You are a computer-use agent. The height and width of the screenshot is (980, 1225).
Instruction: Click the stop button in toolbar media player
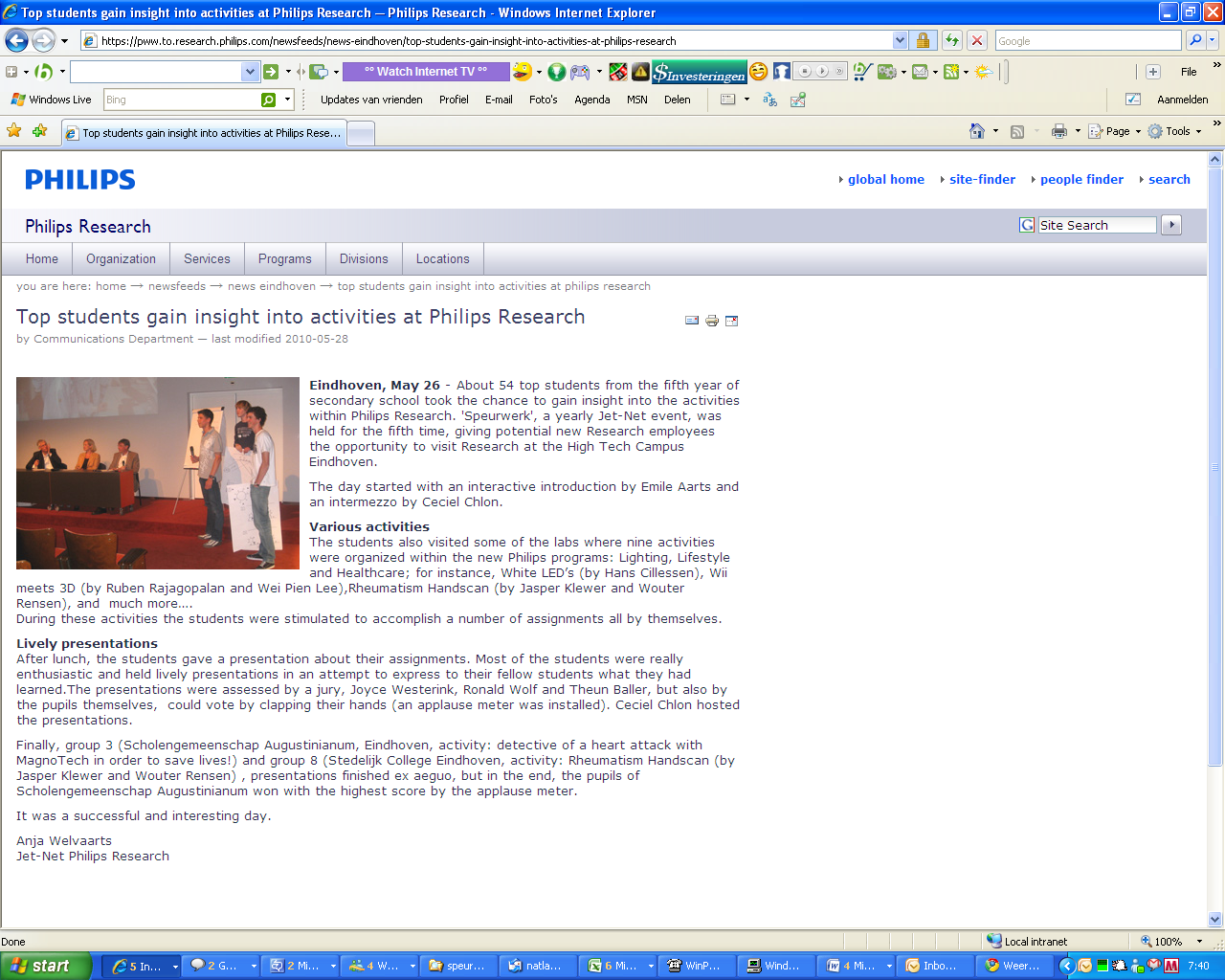(806, 72)
